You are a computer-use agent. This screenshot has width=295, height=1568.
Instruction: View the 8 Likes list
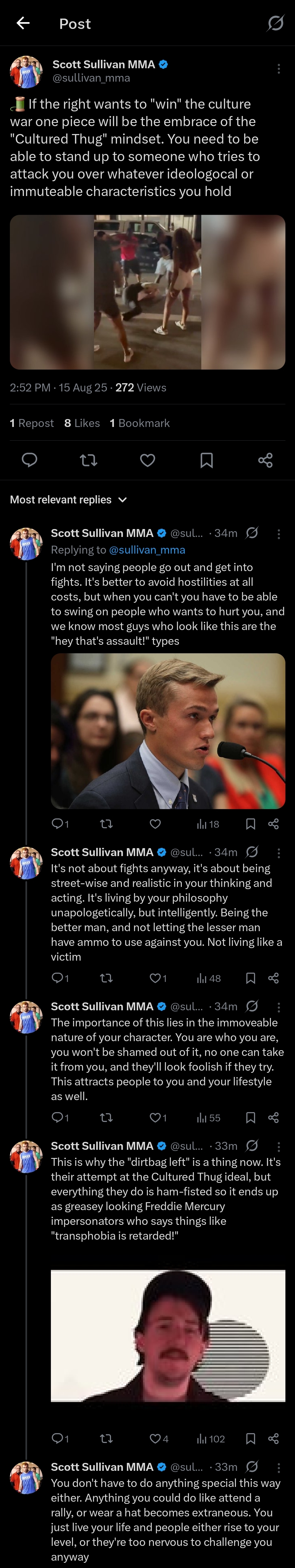point(82,423)
